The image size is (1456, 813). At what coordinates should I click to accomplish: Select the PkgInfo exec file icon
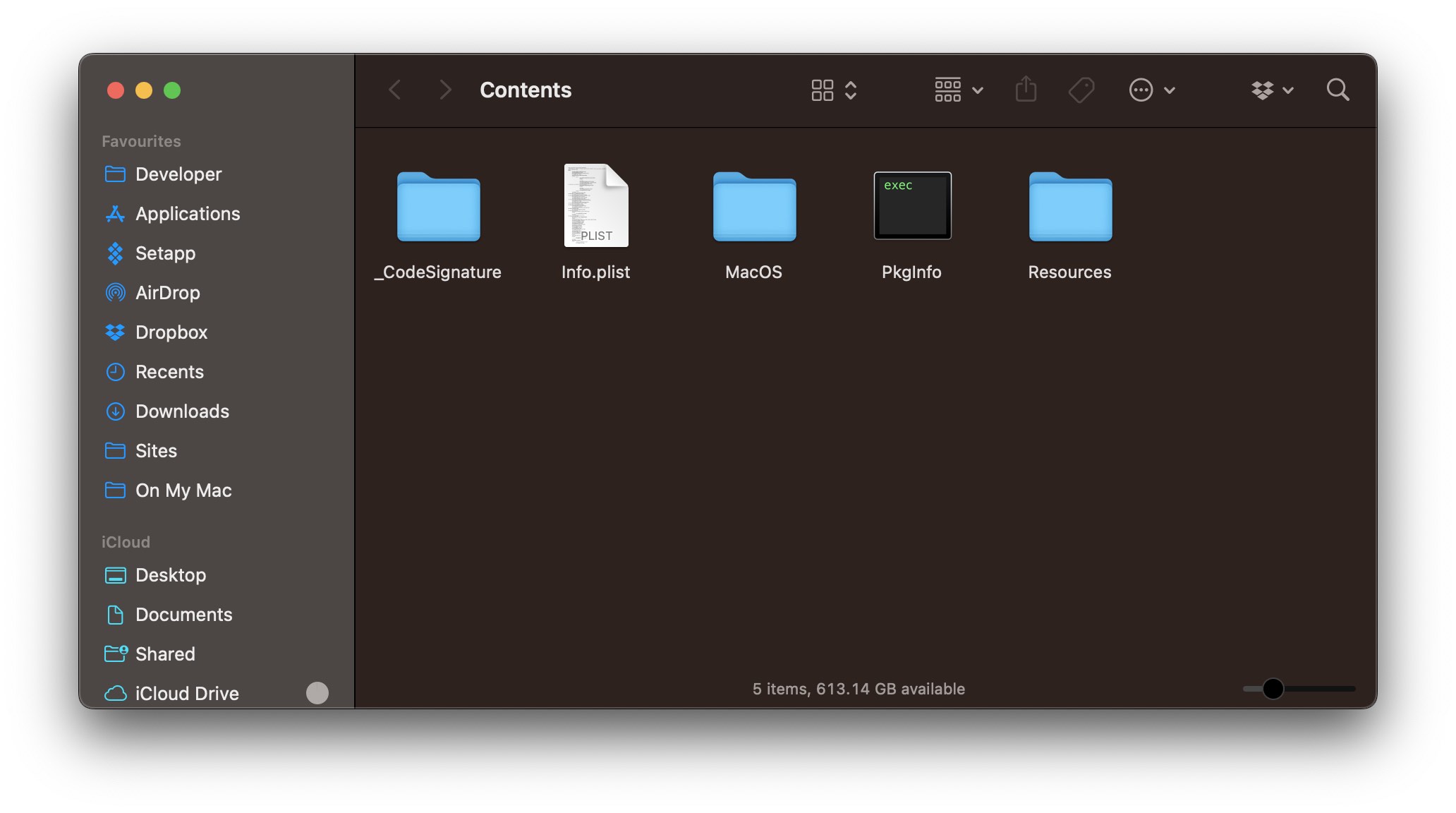coord(913,205)
